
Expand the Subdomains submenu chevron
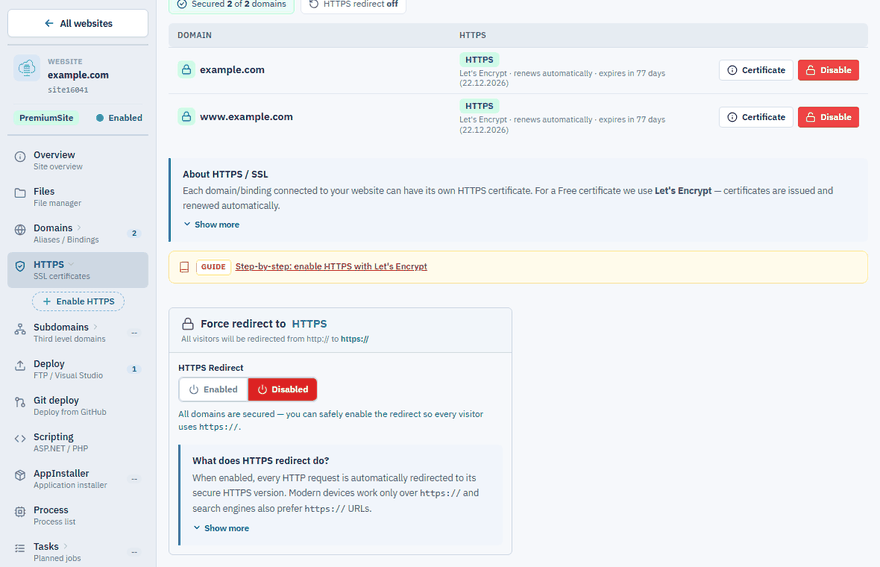(x=95, y=327)
